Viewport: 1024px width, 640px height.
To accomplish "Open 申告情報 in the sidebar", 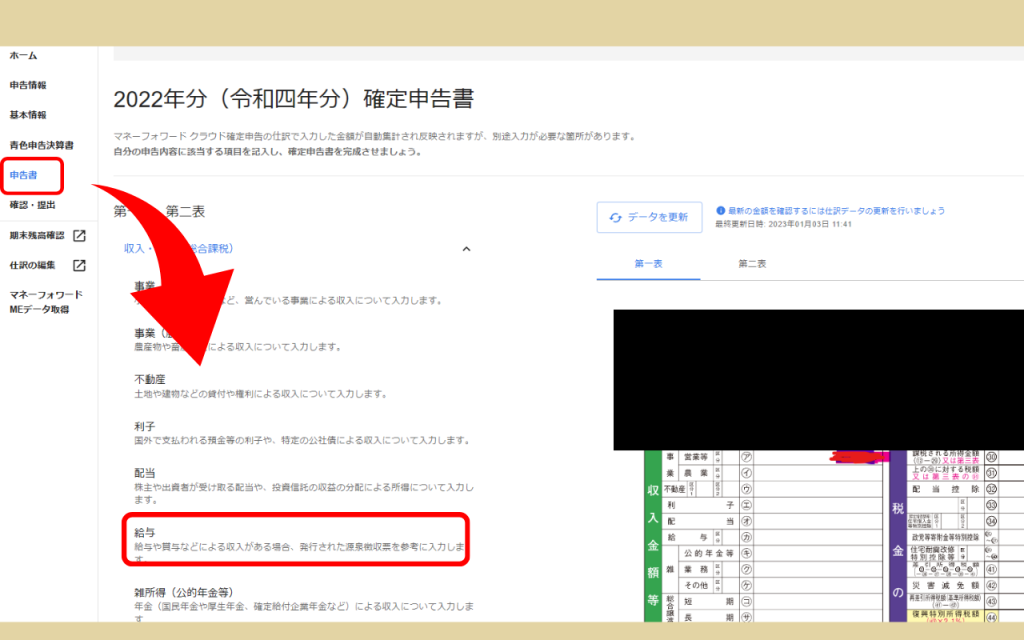I will [x=28, y=86].
